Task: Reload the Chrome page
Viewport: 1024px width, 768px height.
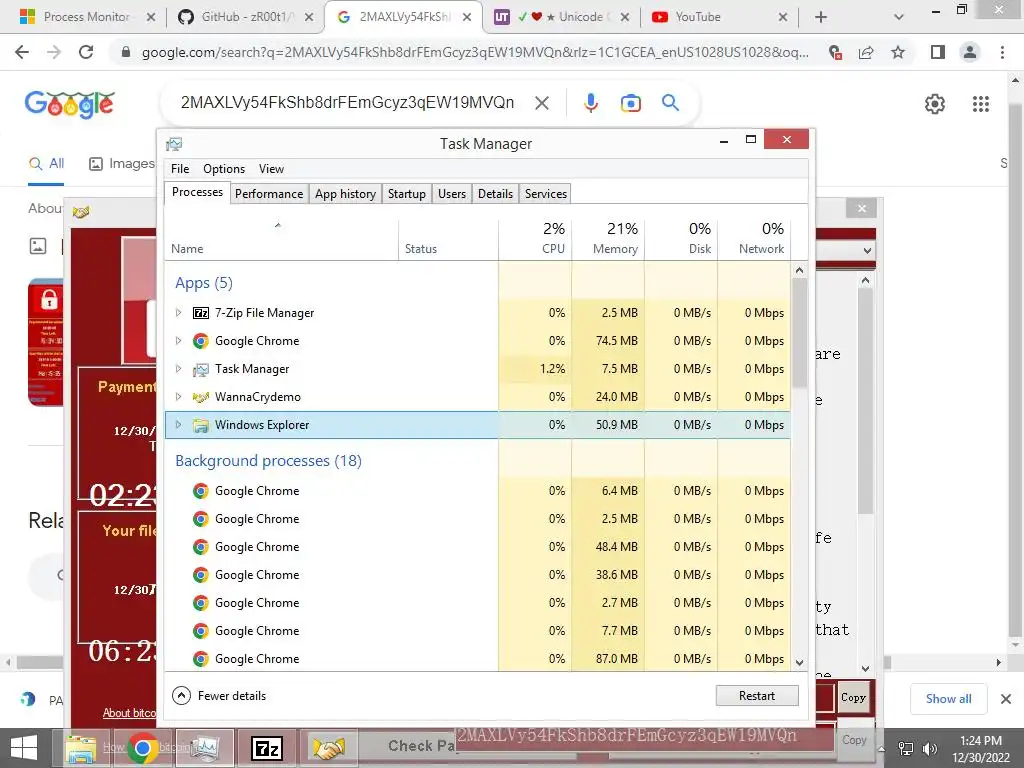Action: 86,52
